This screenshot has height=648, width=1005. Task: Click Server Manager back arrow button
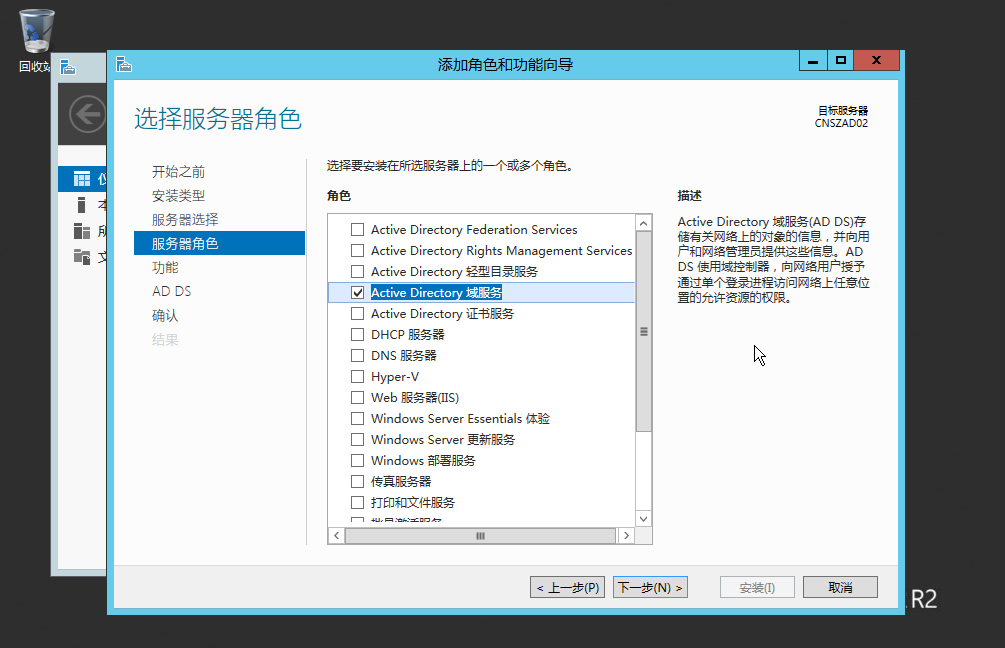pos(87,115)
